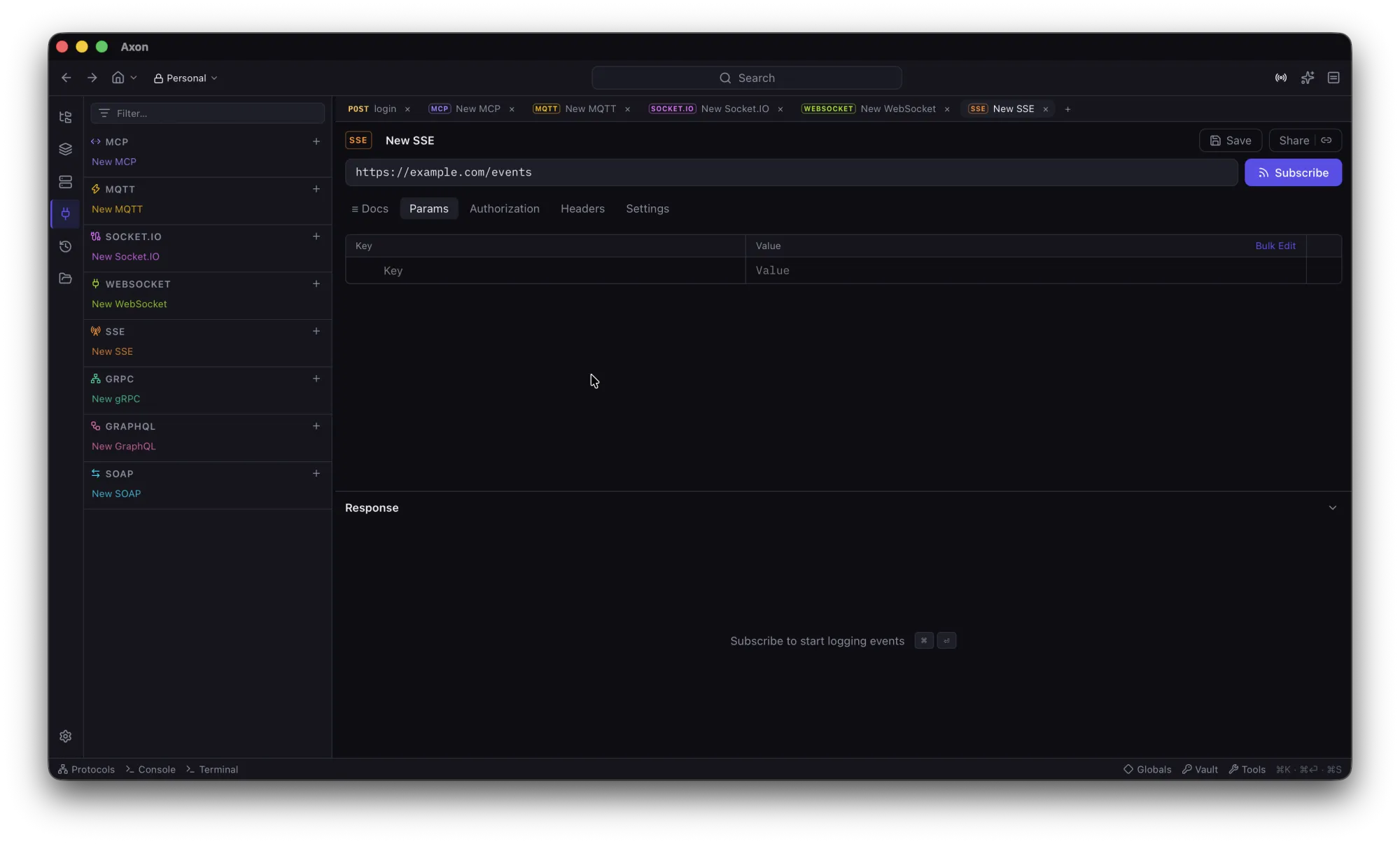Screen dimensions: 1400x844
Task: Collapse the Response panel chevron
Action: [1333, 508]
